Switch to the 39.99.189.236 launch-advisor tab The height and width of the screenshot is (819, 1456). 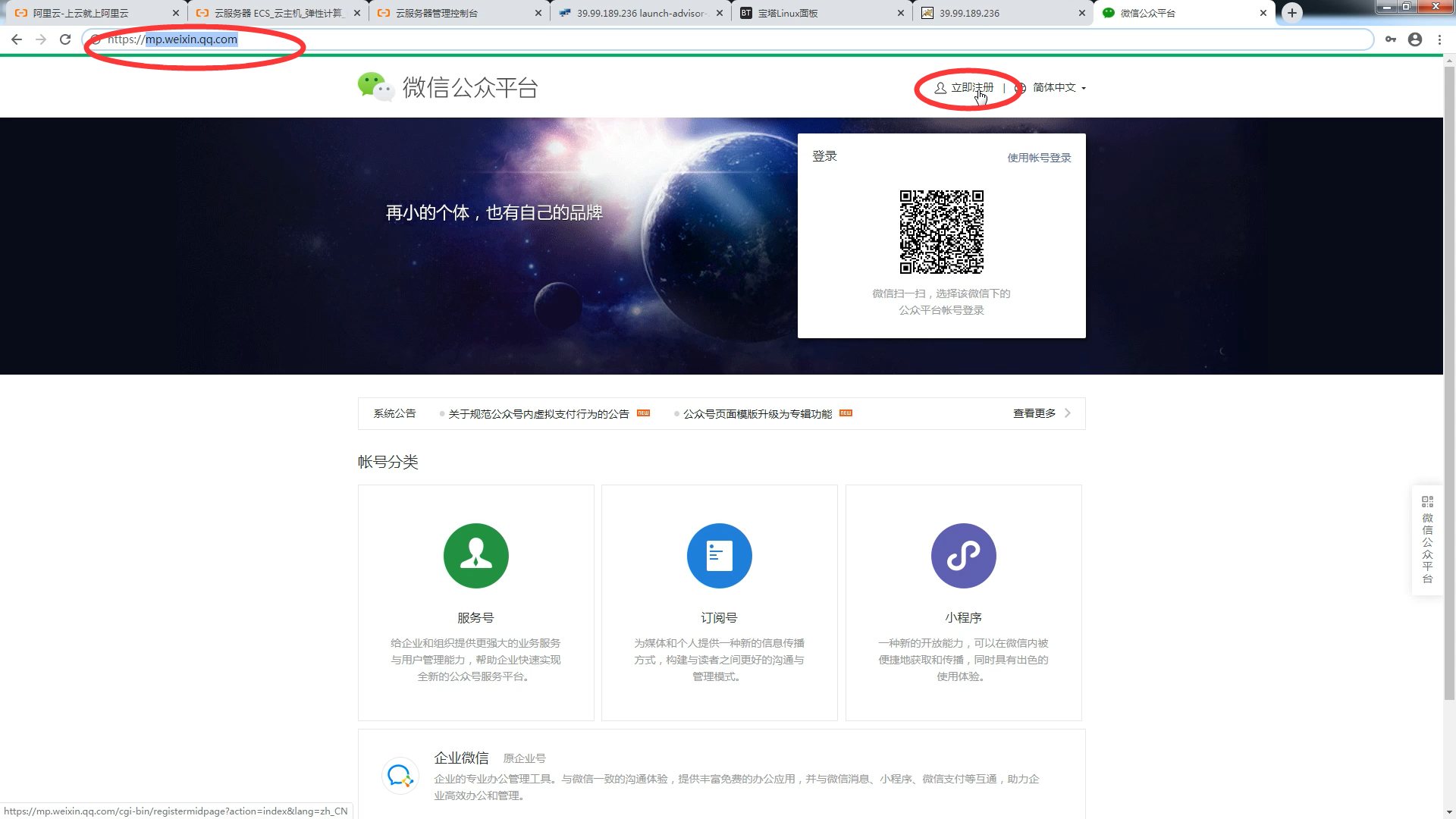[x=640, y=13]
